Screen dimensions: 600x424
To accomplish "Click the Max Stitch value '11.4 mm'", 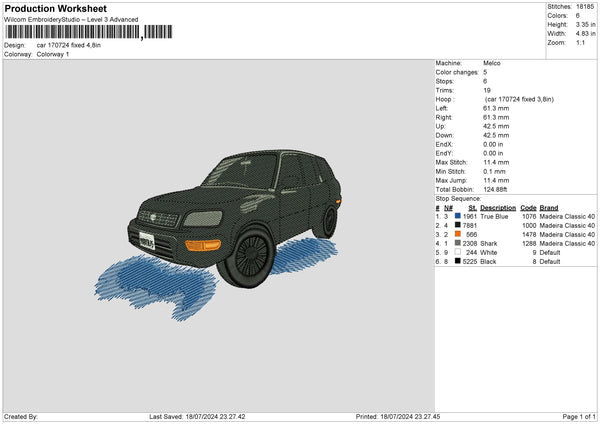I will pyautogui.click(x=496, y=162).
